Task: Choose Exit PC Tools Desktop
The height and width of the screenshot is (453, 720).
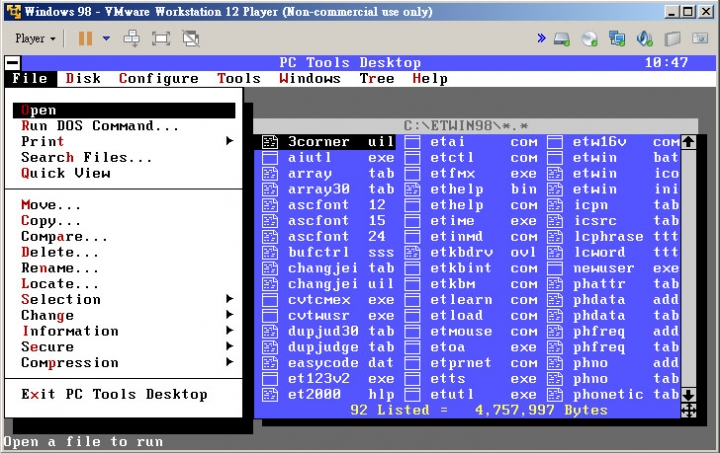Action: point(124,394)
